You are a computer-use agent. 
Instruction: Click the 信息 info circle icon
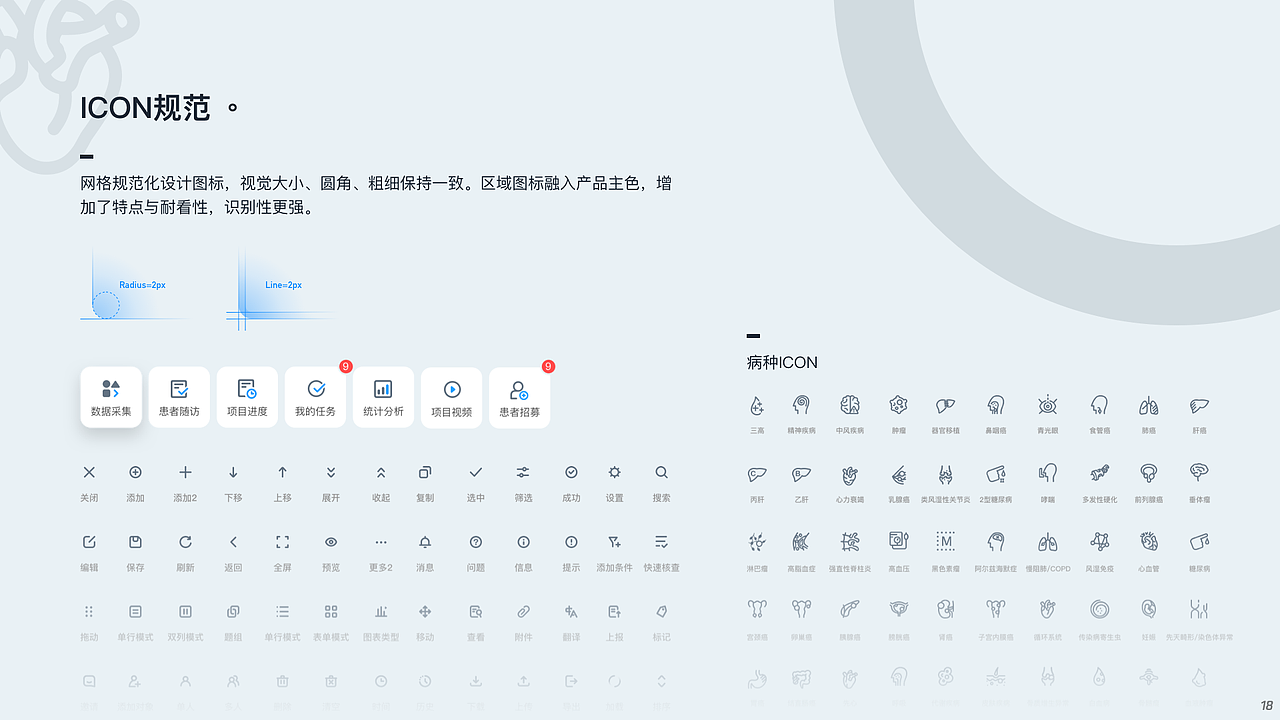coord(523,542)
